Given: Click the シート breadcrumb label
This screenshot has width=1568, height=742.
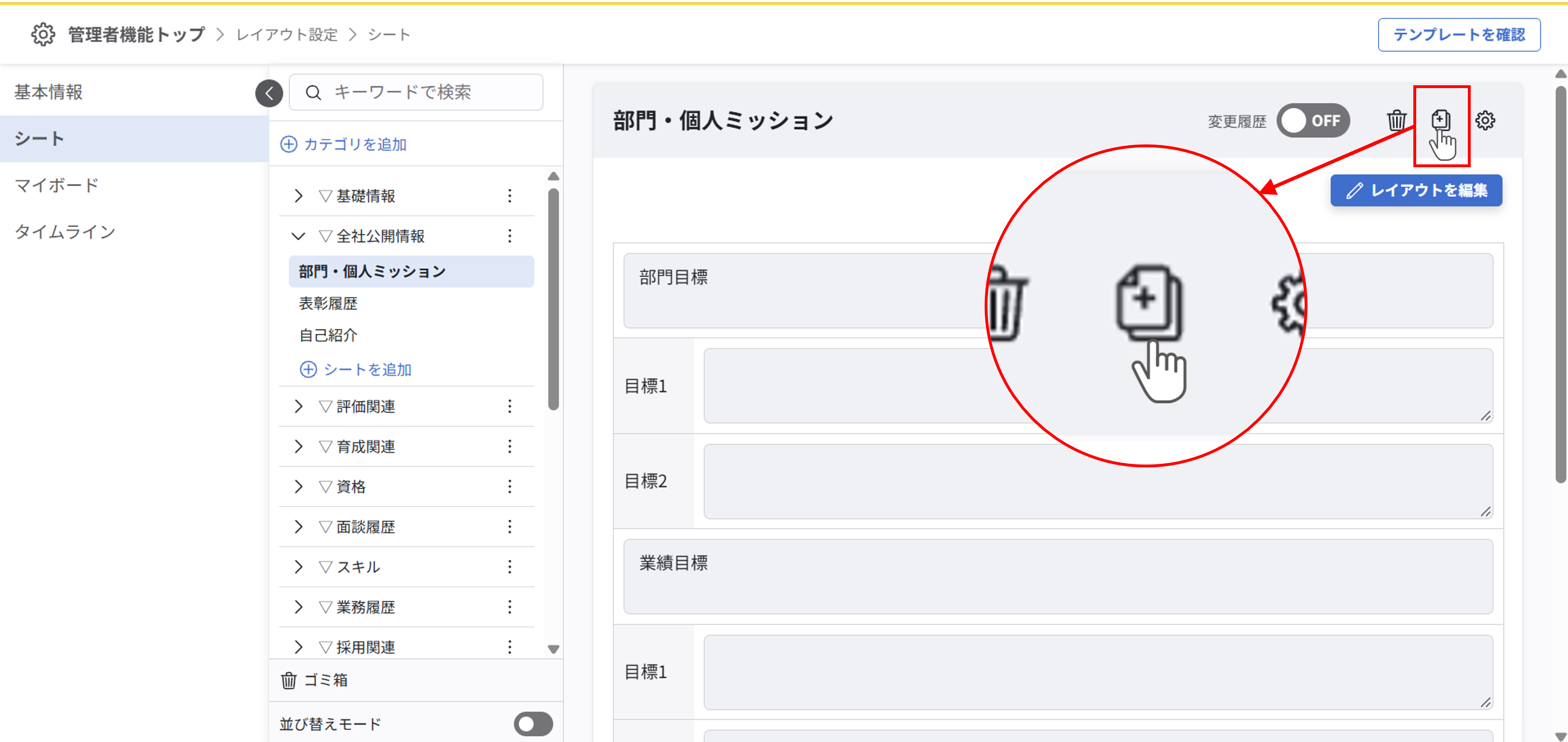Looking at the screenshot, I should pos(389,35).
